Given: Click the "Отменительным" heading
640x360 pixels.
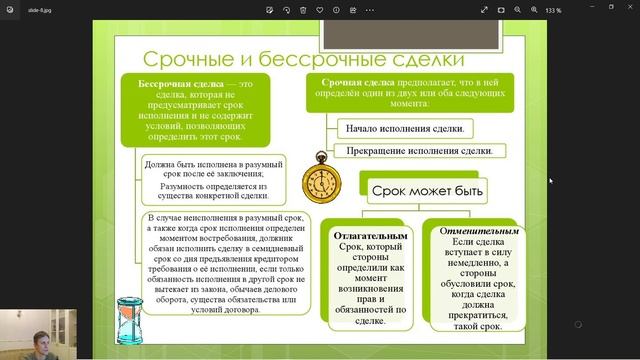Looking at the screenshot, I should click(x=479, y=231).
